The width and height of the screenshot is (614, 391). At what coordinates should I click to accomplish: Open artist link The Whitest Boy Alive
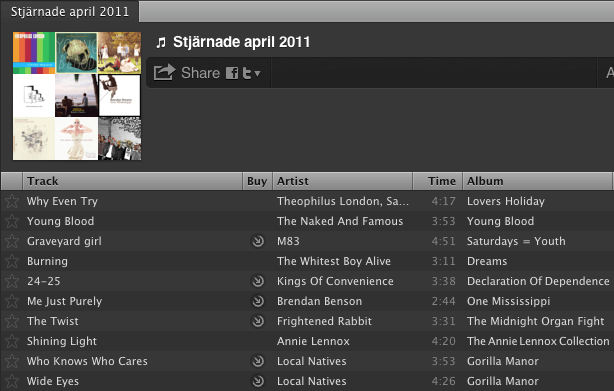click(x=334, y=261)
